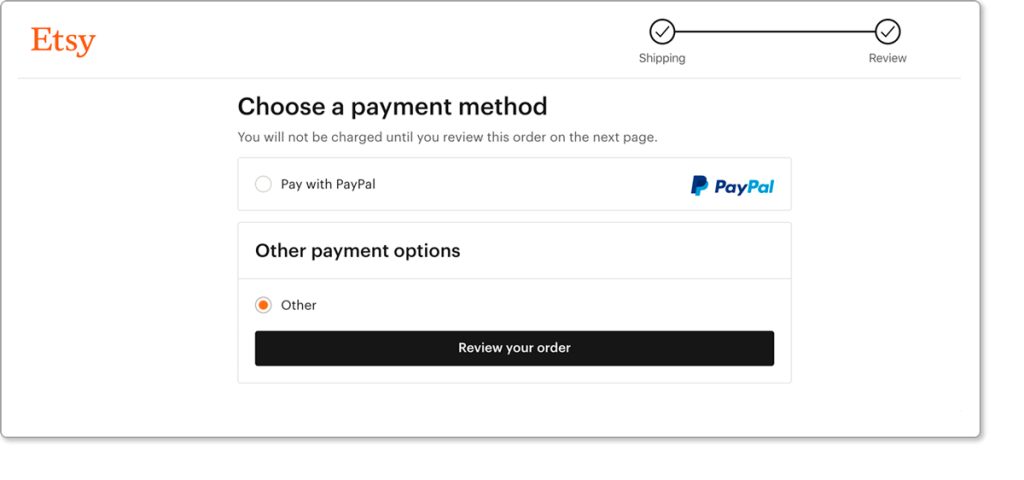Select the Pay with PayPal radio button

[263, 184]
